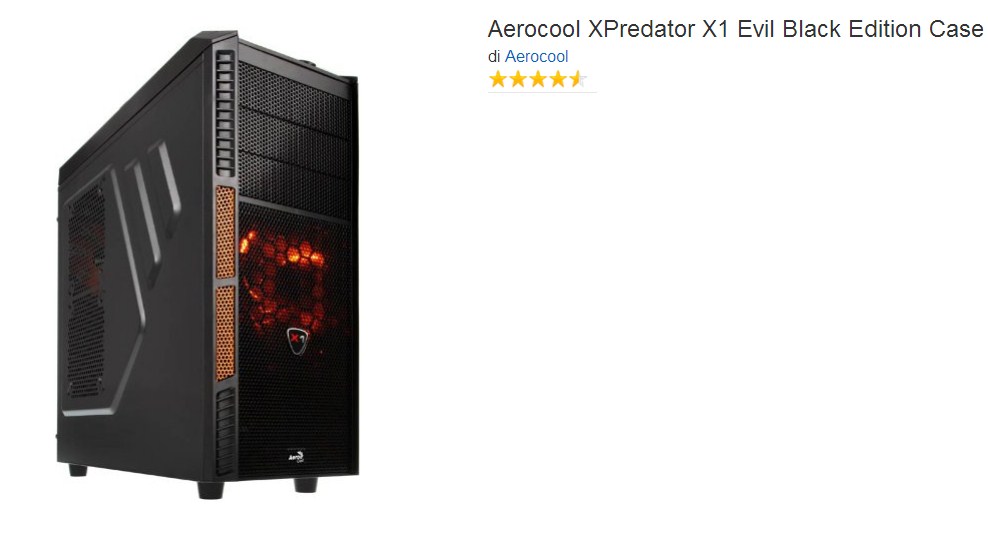Click the side panel mesh vent
Screen dimensions: 988x545
[x=86, y=290]
